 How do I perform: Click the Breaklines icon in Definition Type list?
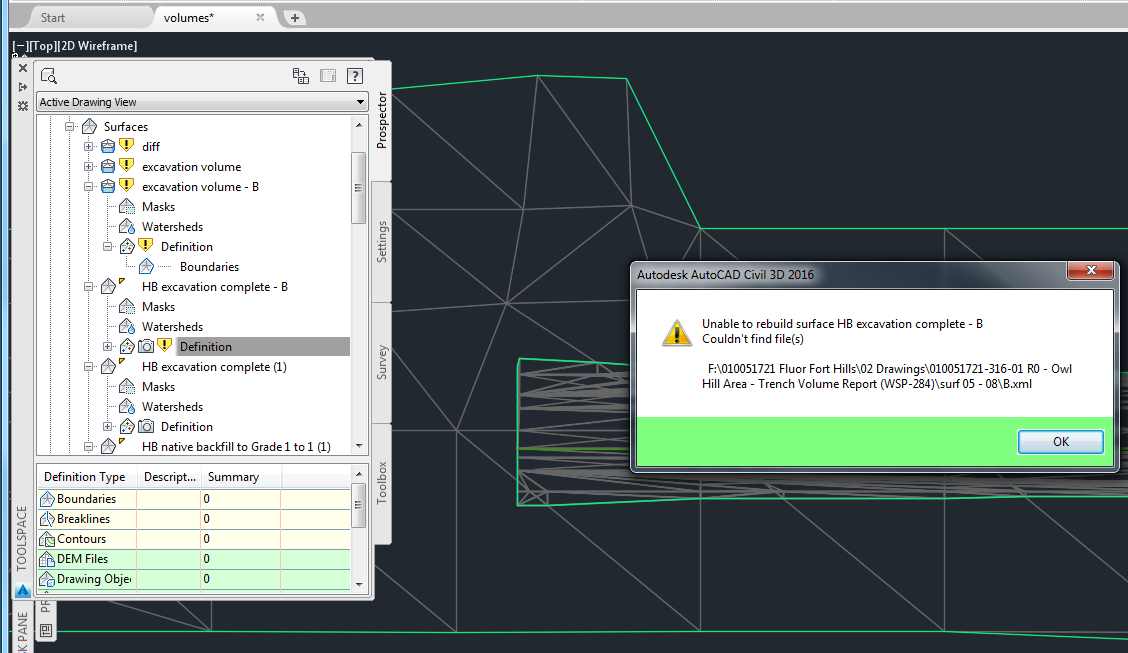tap(47, 518)
